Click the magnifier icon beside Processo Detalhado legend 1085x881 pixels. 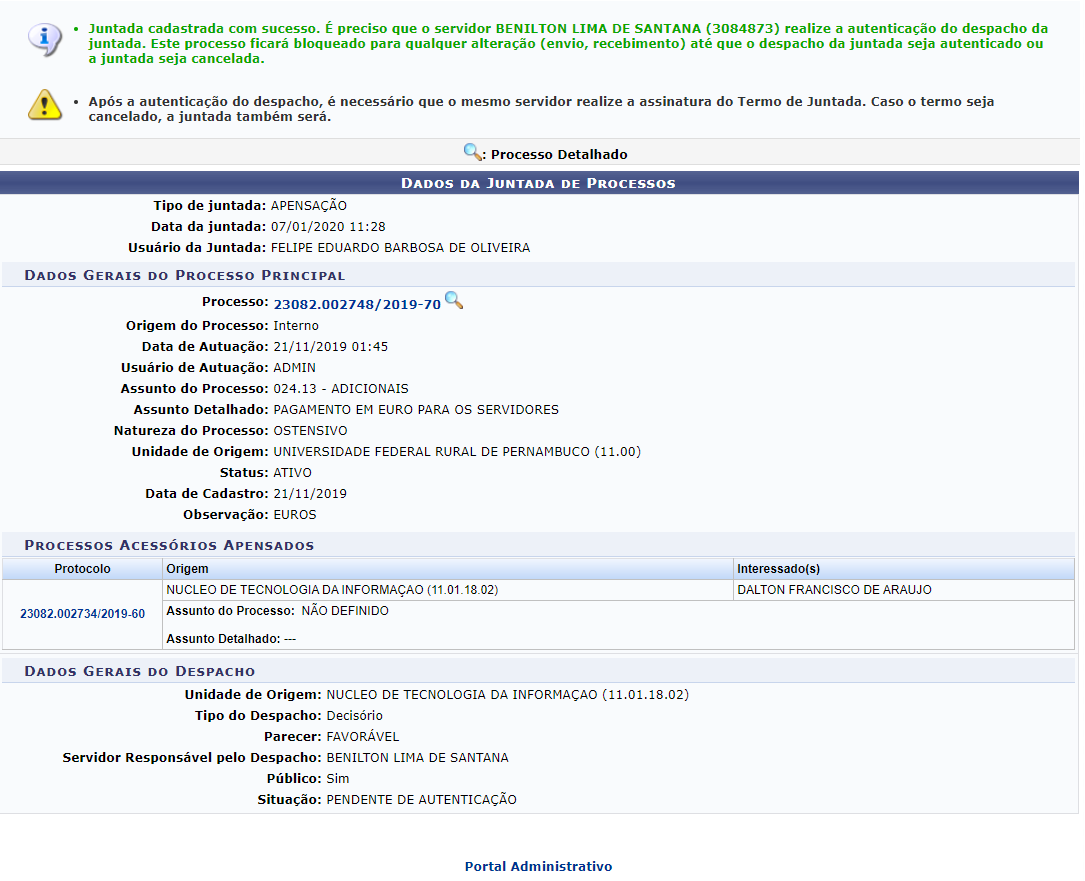[x=473, y=153]
